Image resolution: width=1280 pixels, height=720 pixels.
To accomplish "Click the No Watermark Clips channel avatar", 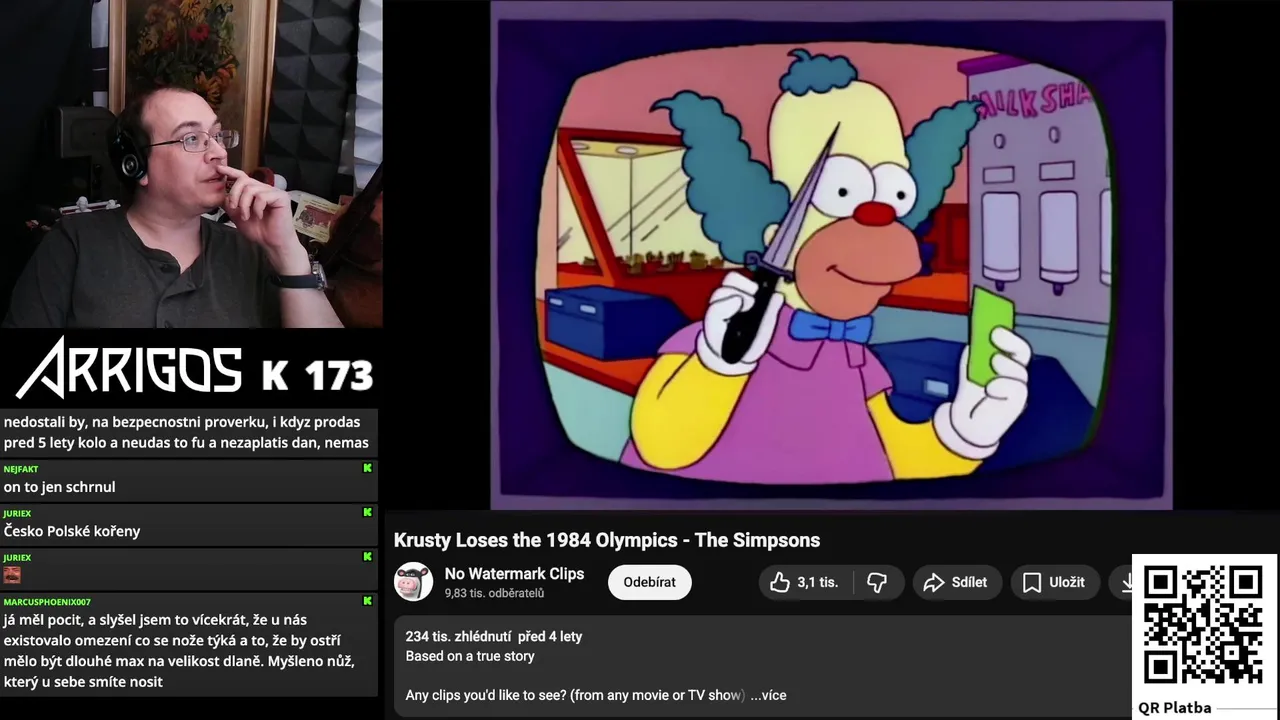I will click(x=414, y=582).
